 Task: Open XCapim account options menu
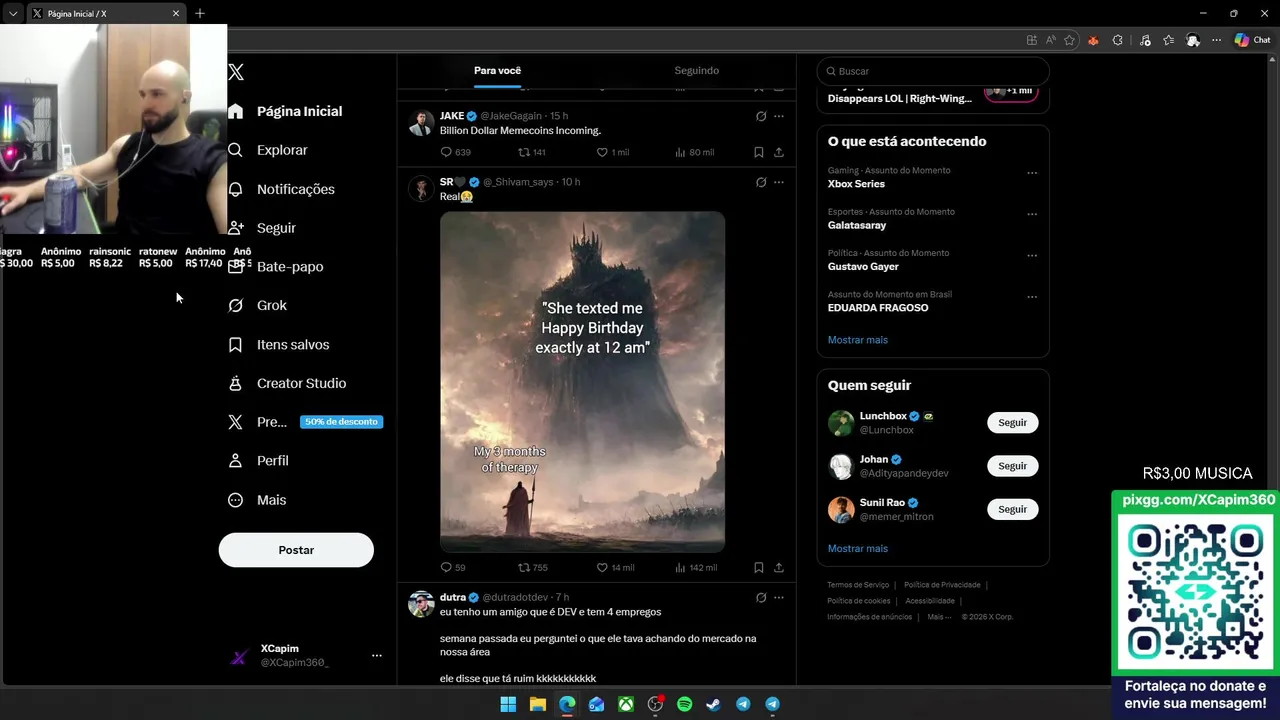tap(377, 656)
